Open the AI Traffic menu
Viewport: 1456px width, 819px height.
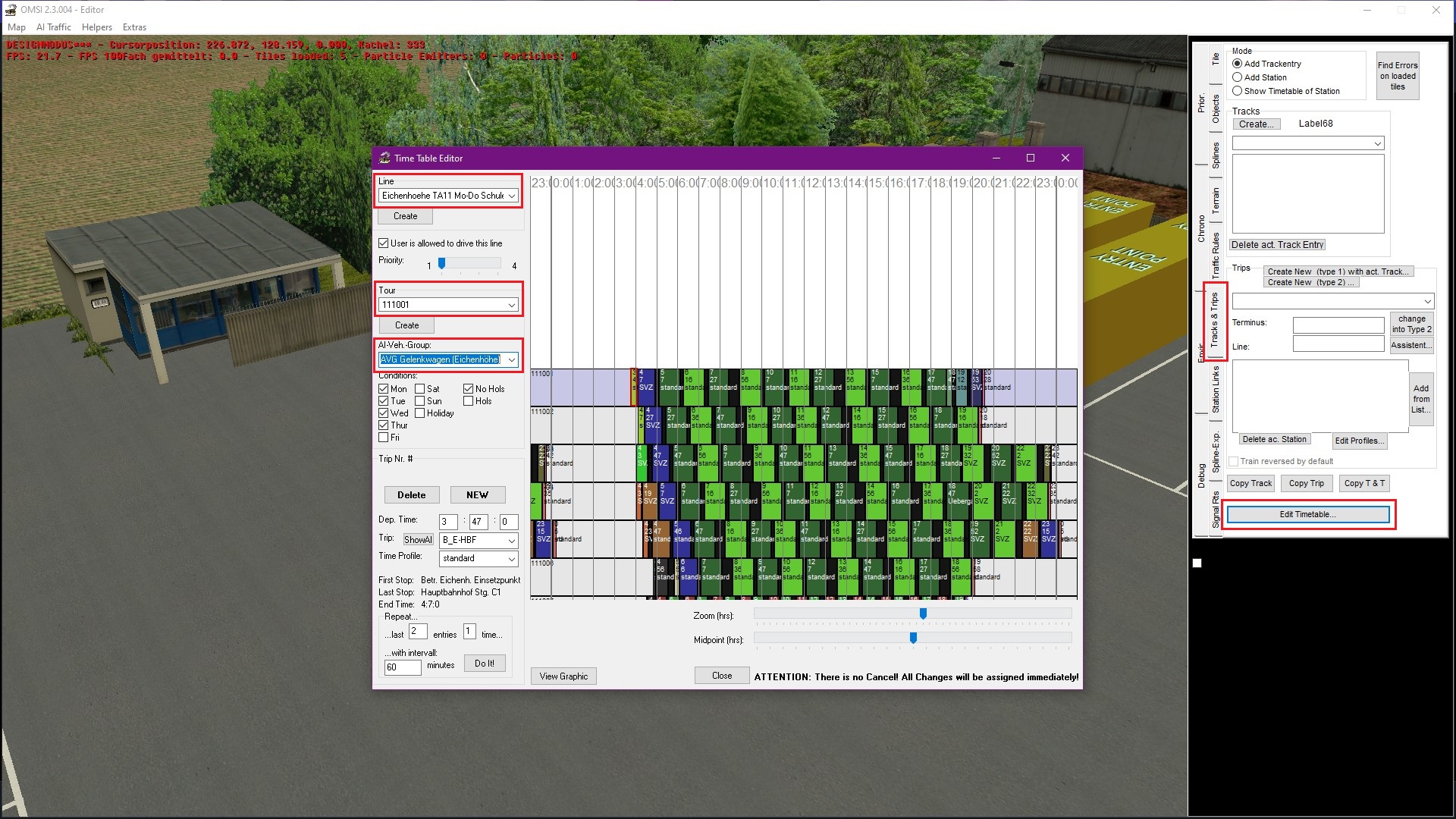pyautogui.click(x=53, y=27)
